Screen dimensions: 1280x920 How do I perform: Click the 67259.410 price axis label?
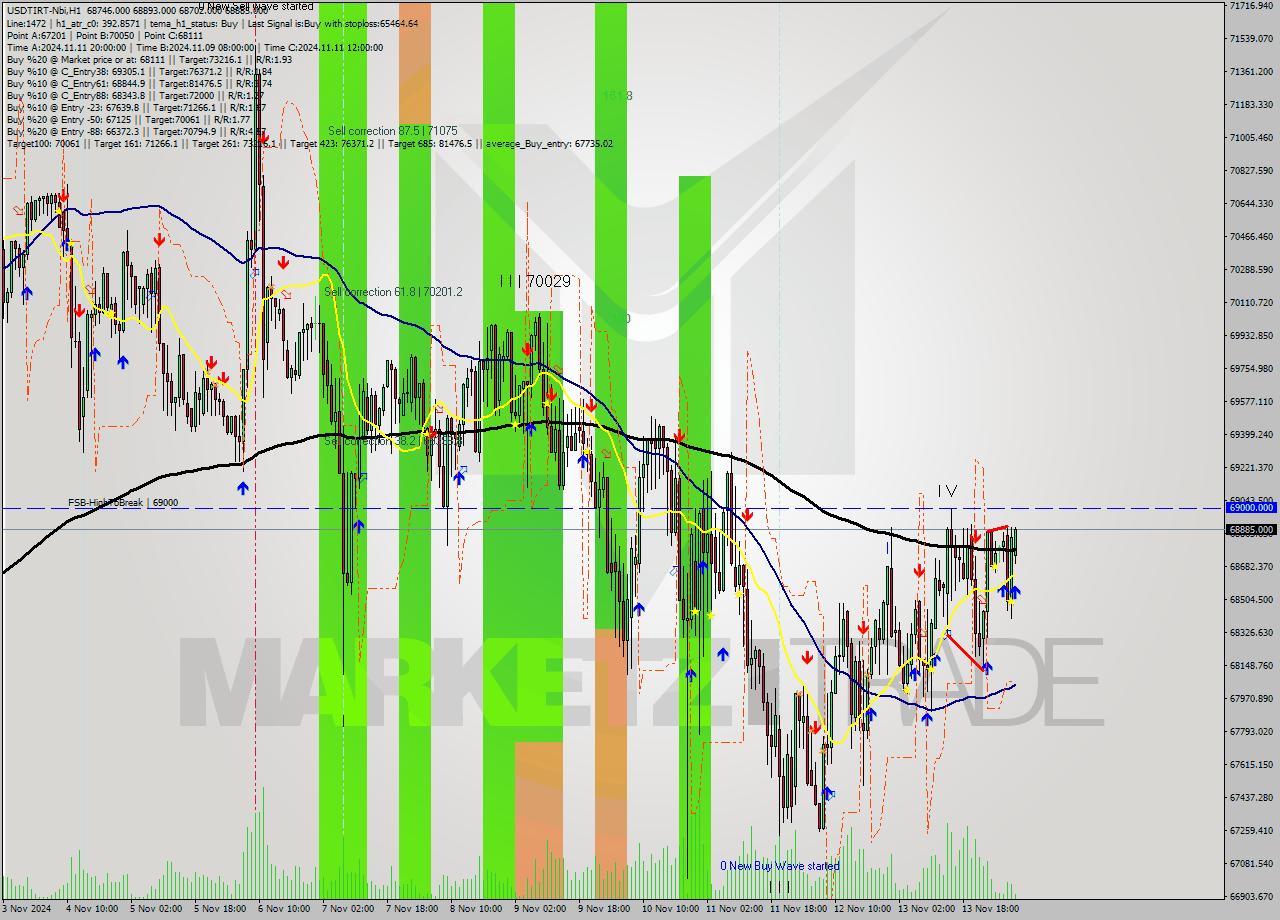[x=1251, y=831]
